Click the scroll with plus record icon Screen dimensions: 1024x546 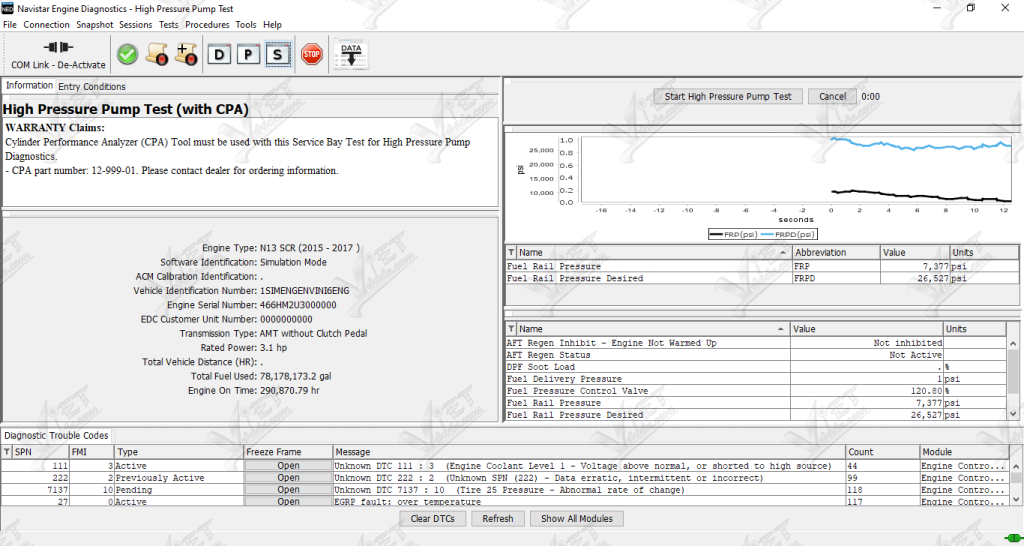pyautogui.click(x=186, y=54)
